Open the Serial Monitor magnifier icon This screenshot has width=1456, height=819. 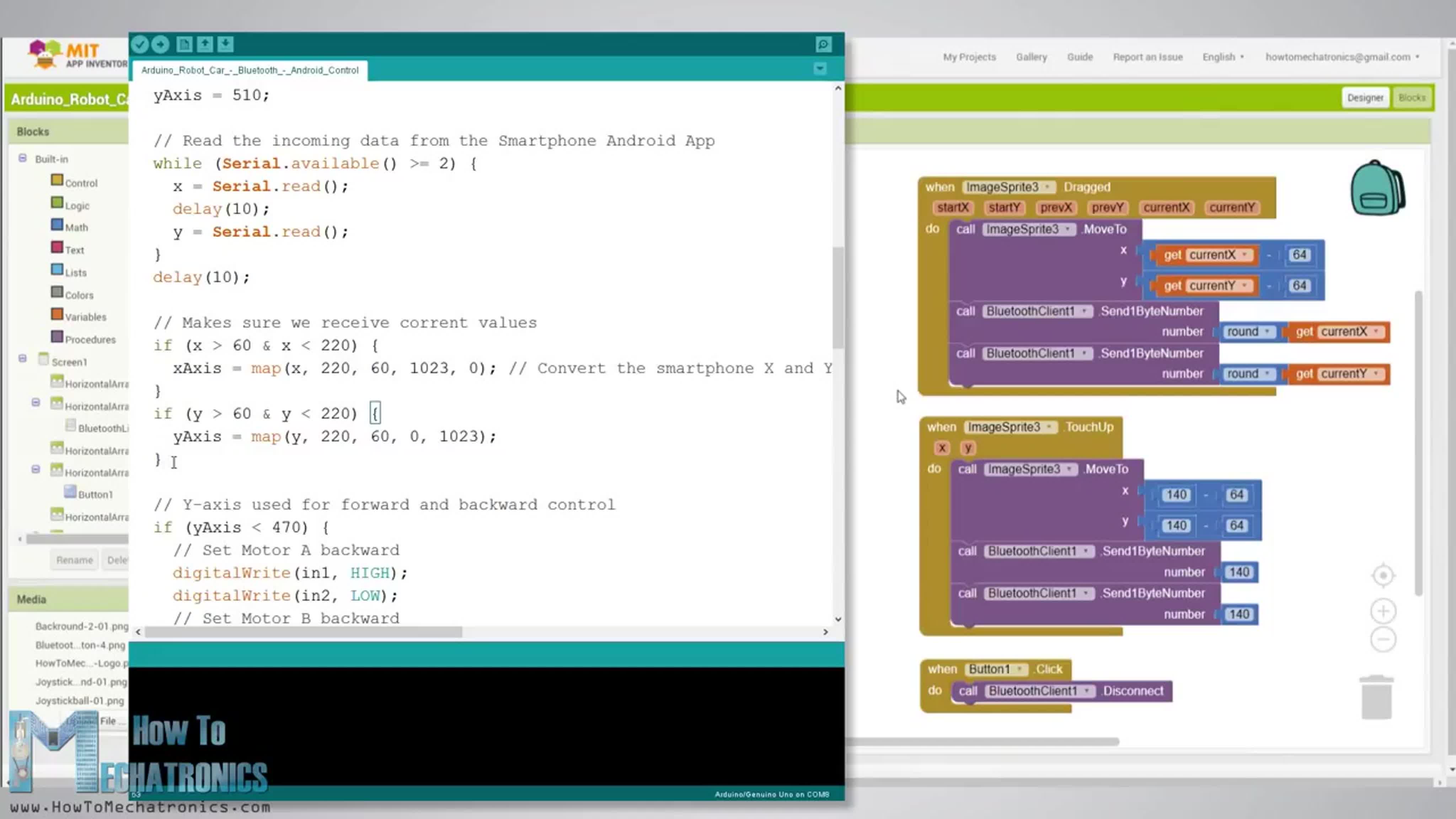point(824,44)
